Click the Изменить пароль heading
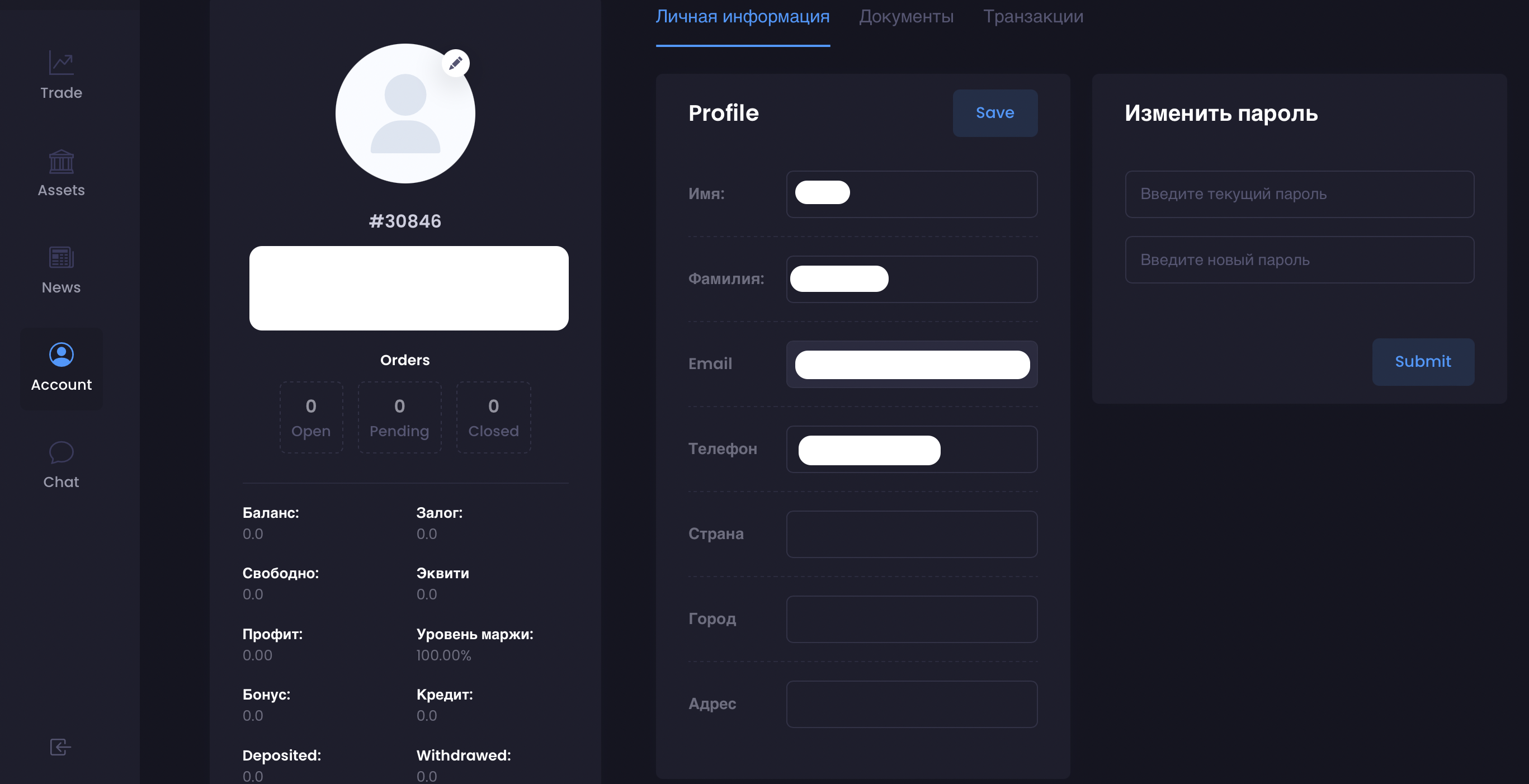 [1221, 113]
